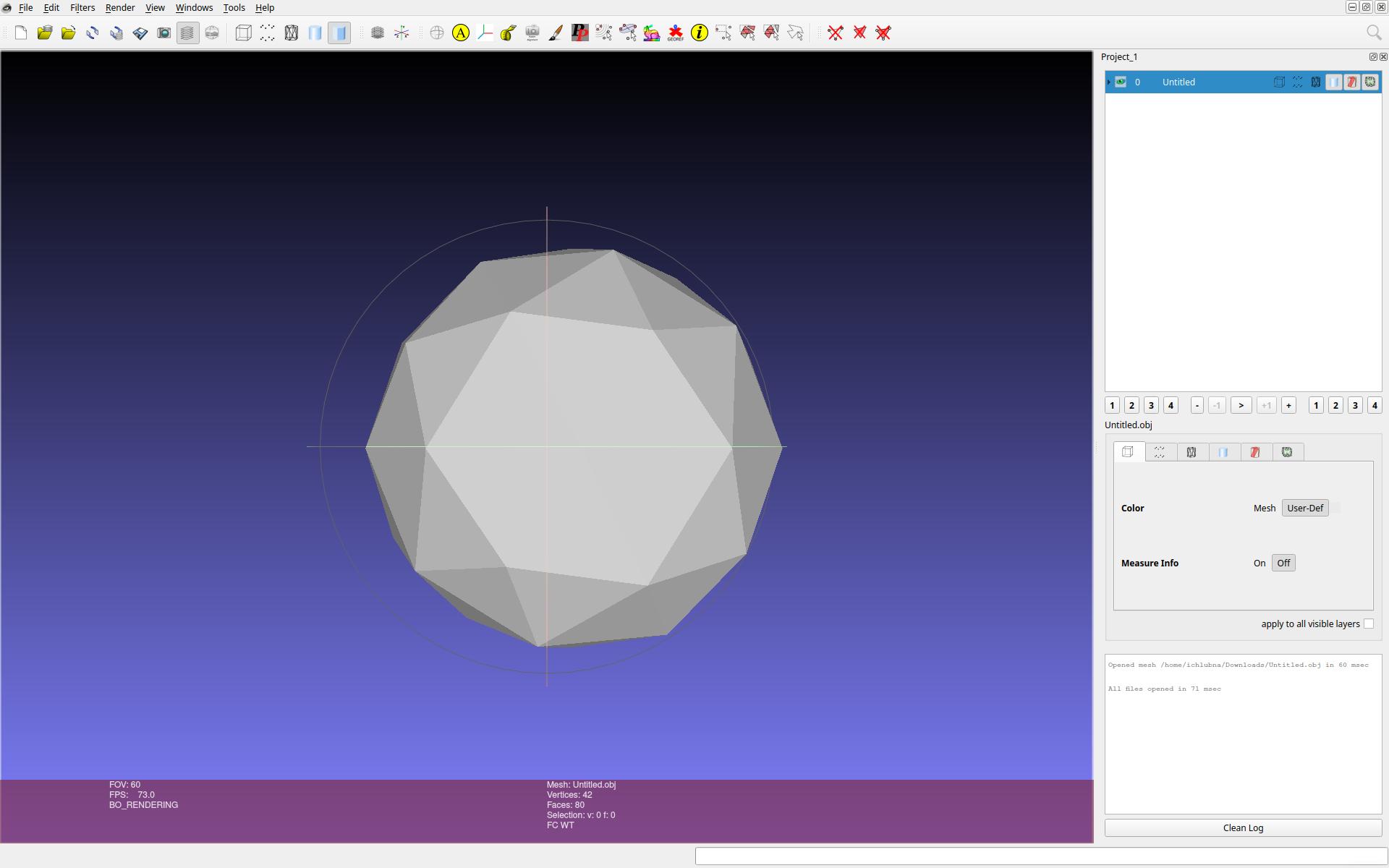Viewport: 1389px width, 868px height.
Task: Select the Z-painting brush tool
Action: (x=556, y=33)
